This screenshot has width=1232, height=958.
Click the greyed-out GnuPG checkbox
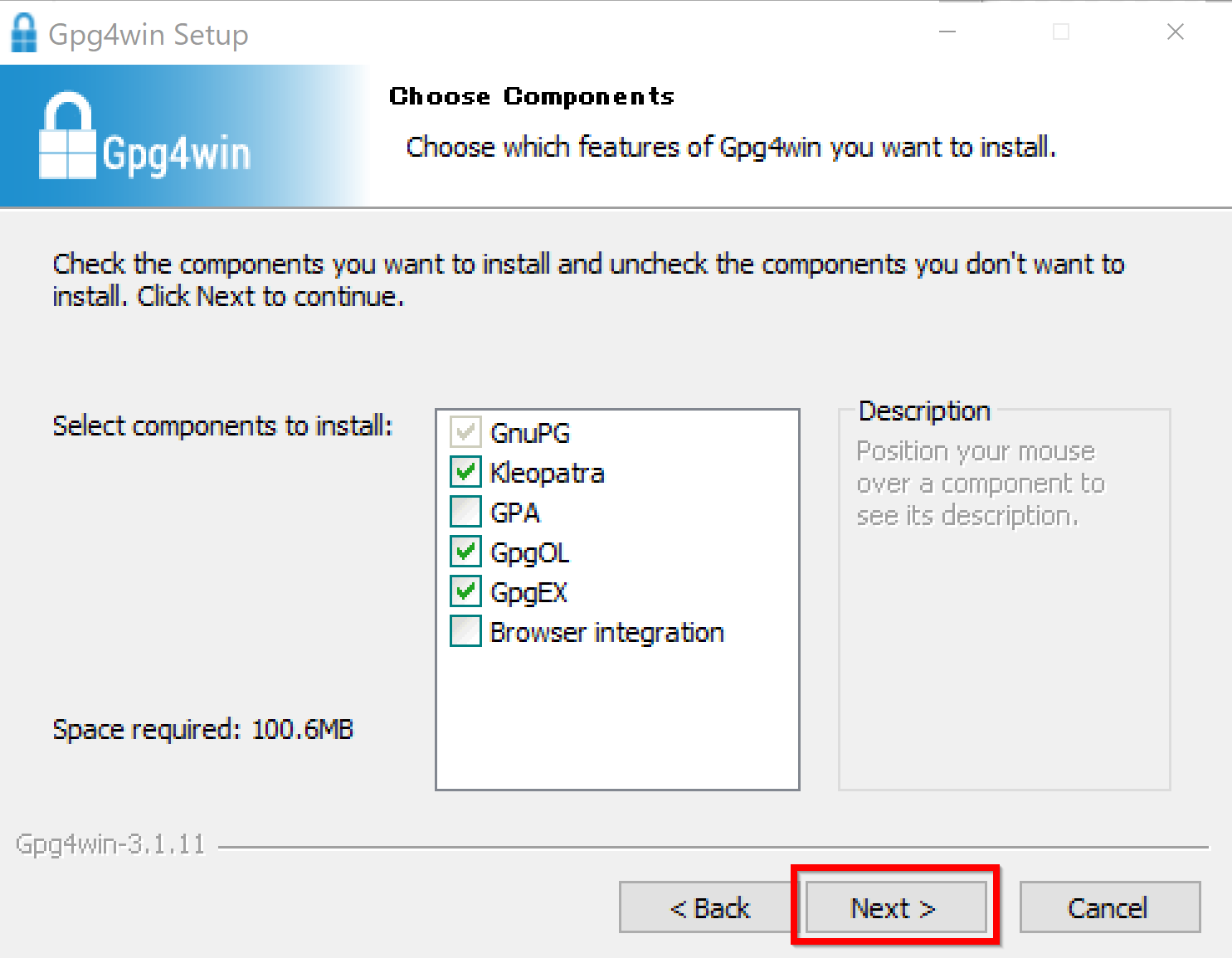coord(465,432)
